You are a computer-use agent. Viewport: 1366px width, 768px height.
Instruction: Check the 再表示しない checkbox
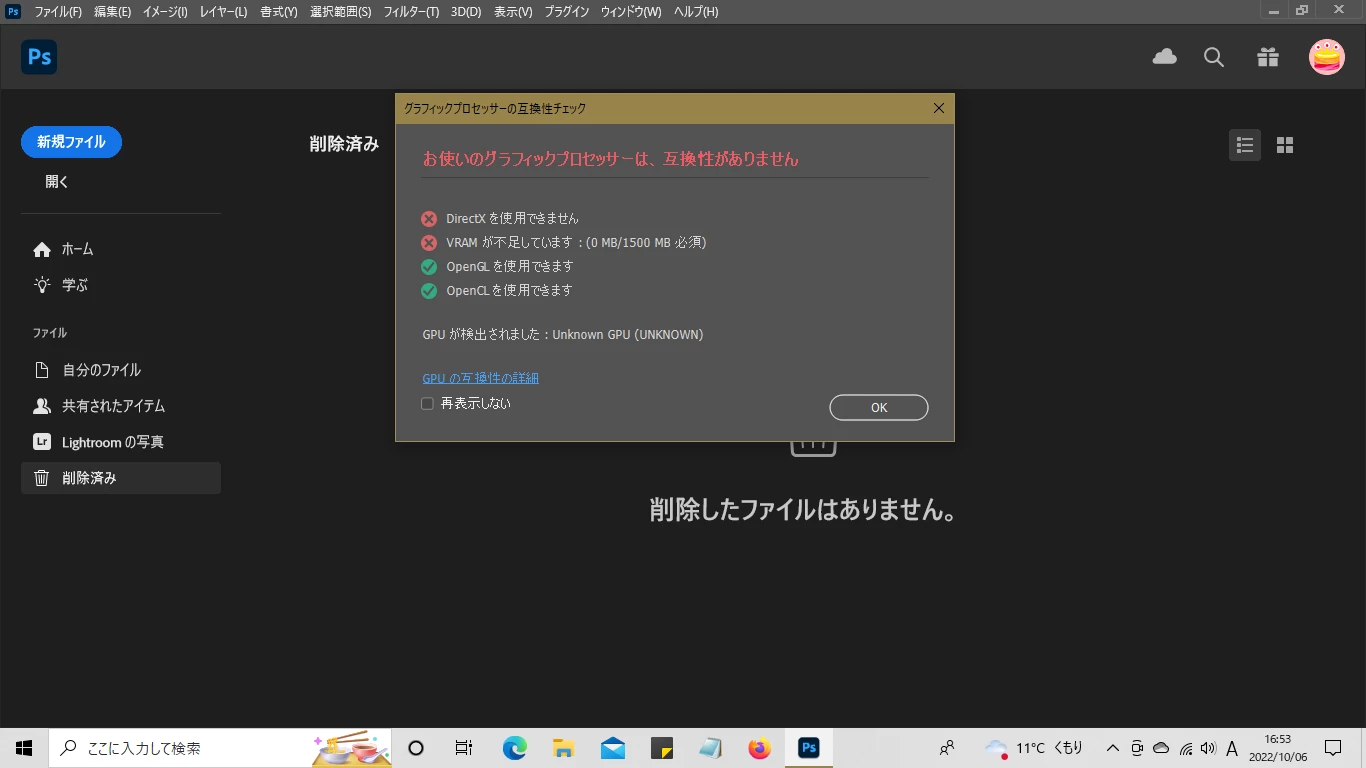pos(427,404)
